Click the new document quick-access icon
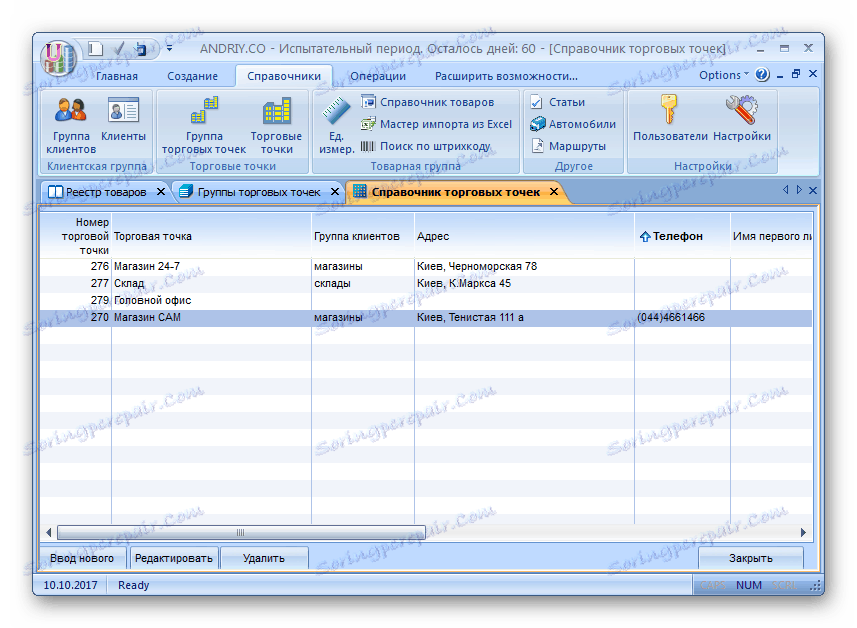The height and width of the screenshot is (628, 857). (x=96, y=49)
